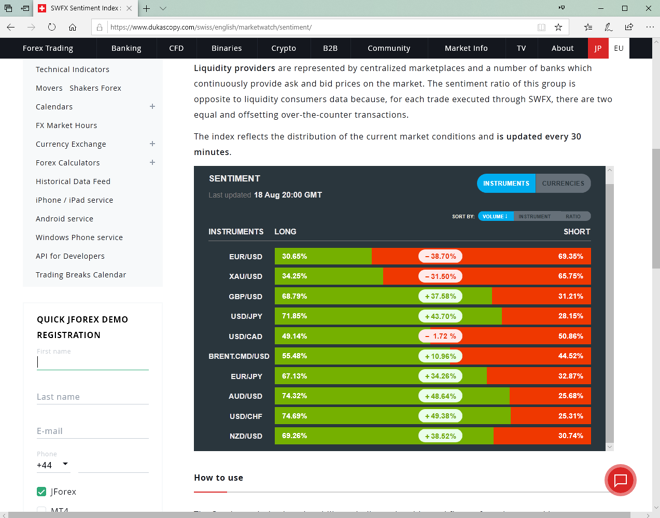This screenshot has width=660, height=518.
Task: Open favorites hub icon
Action: tap(588, 27)
